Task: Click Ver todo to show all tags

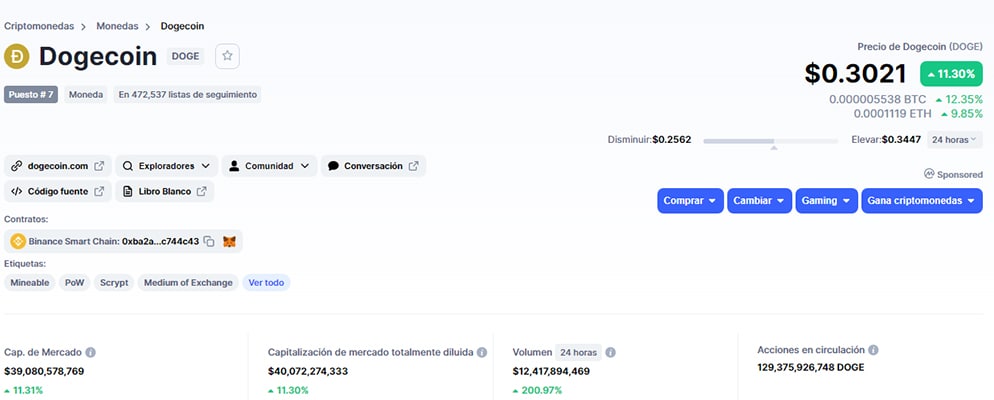Action: (x=266, y=283)
